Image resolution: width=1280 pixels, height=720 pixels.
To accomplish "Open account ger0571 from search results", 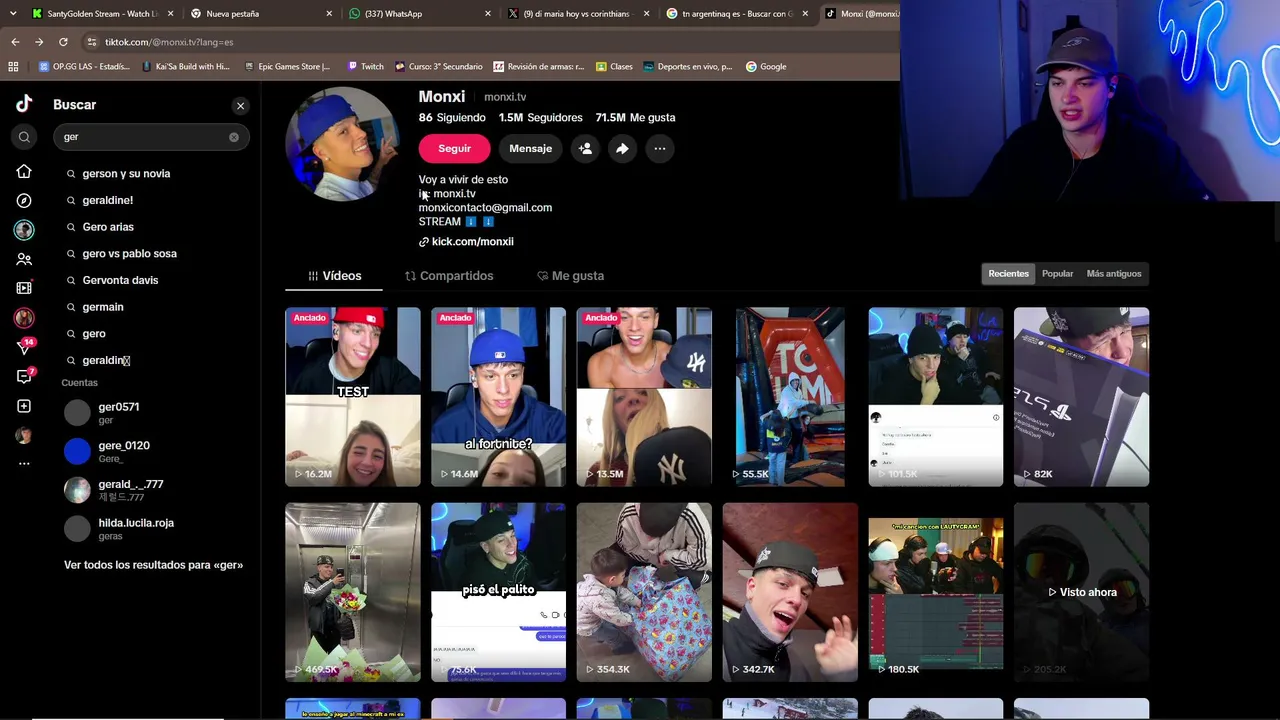I will pyautogui.click(x=155, y=412).
